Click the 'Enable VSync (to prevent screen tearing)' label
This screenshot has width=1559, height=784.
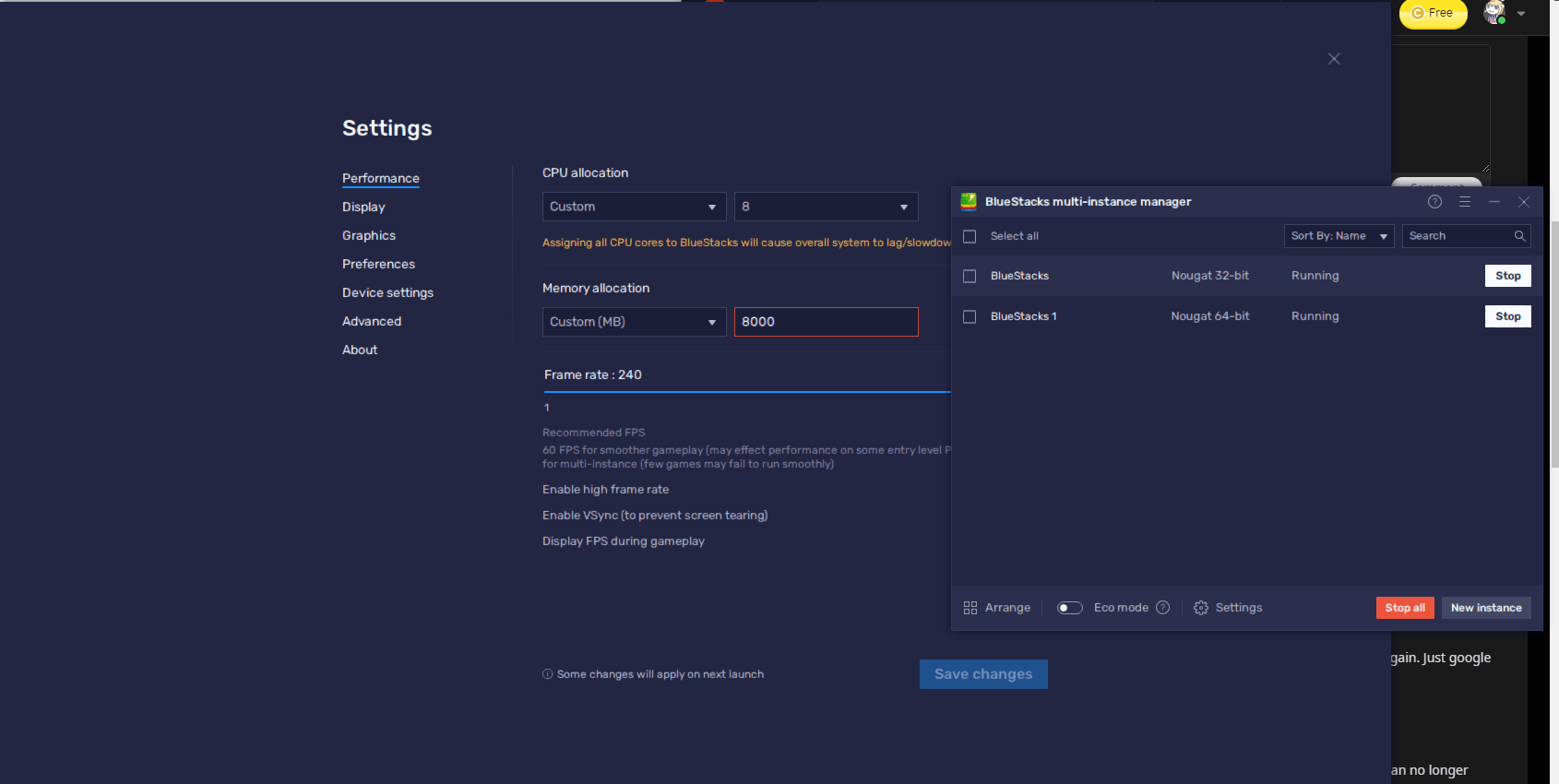pos(655,516)
